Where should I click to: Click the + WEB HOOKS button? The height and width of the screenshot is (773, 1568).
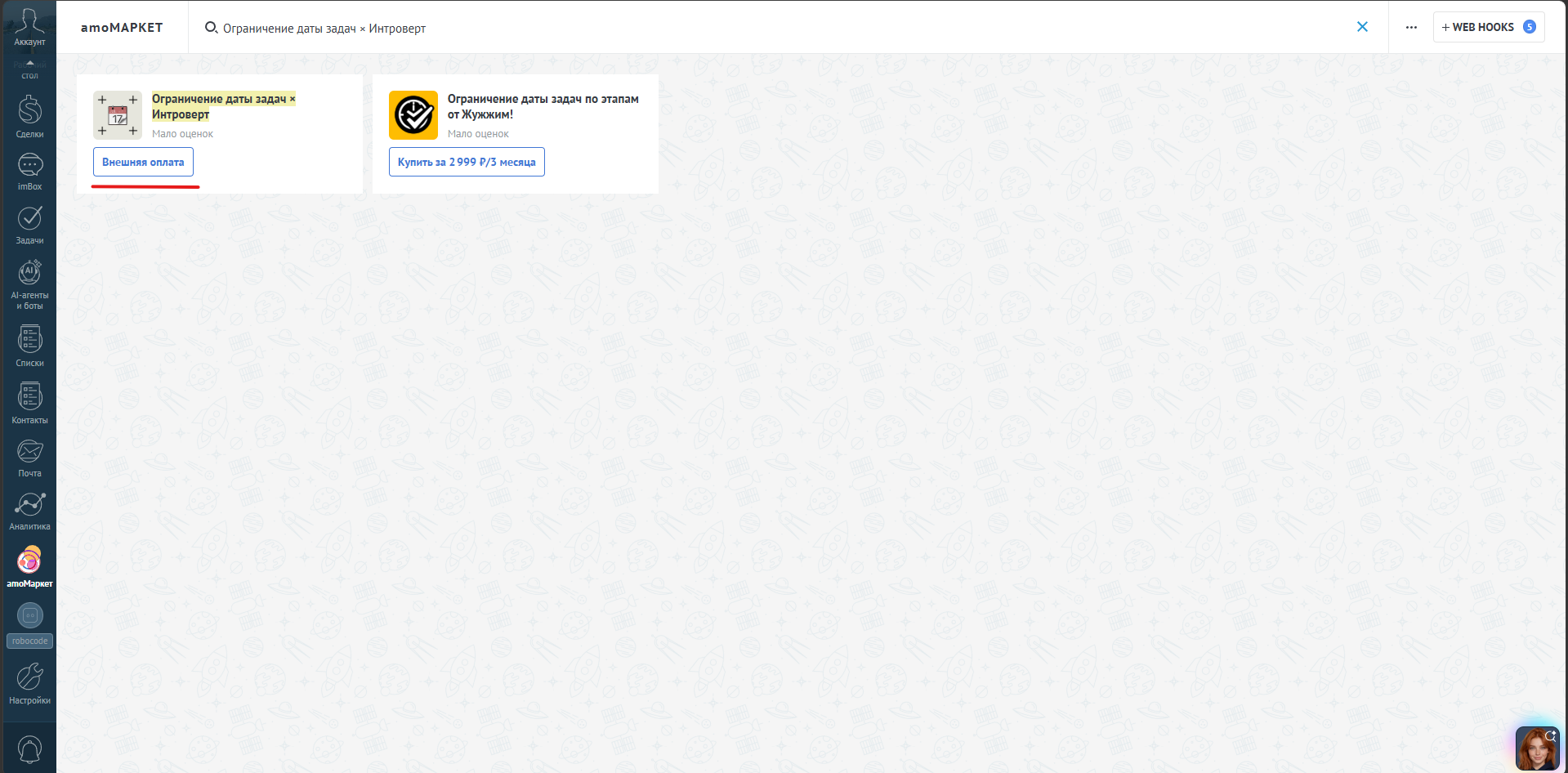(1488, 27)
